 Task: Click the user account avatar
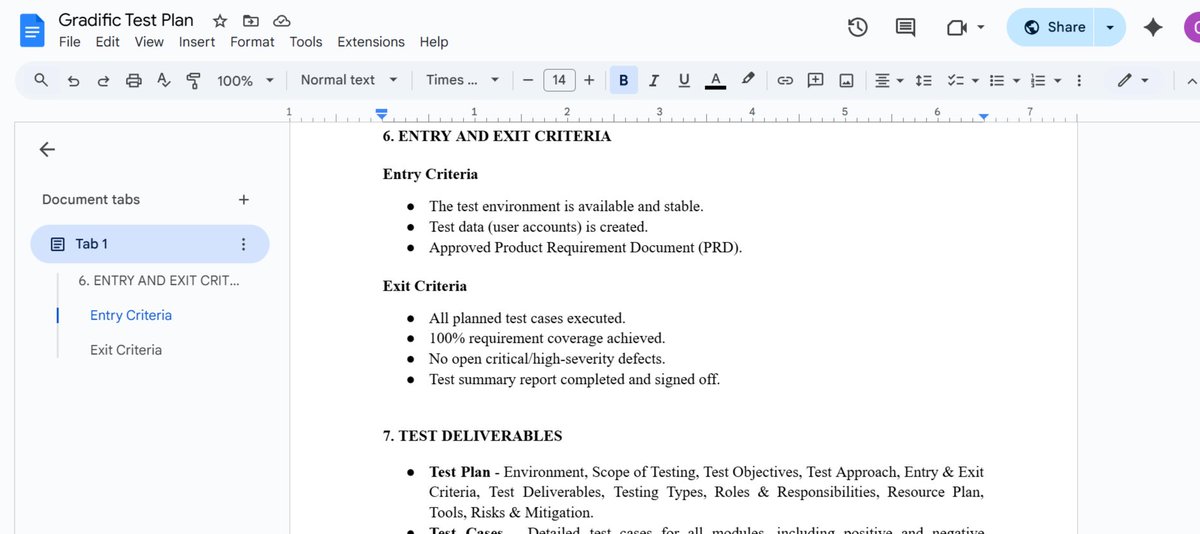pyautogui.click(x=1191, y=28)
